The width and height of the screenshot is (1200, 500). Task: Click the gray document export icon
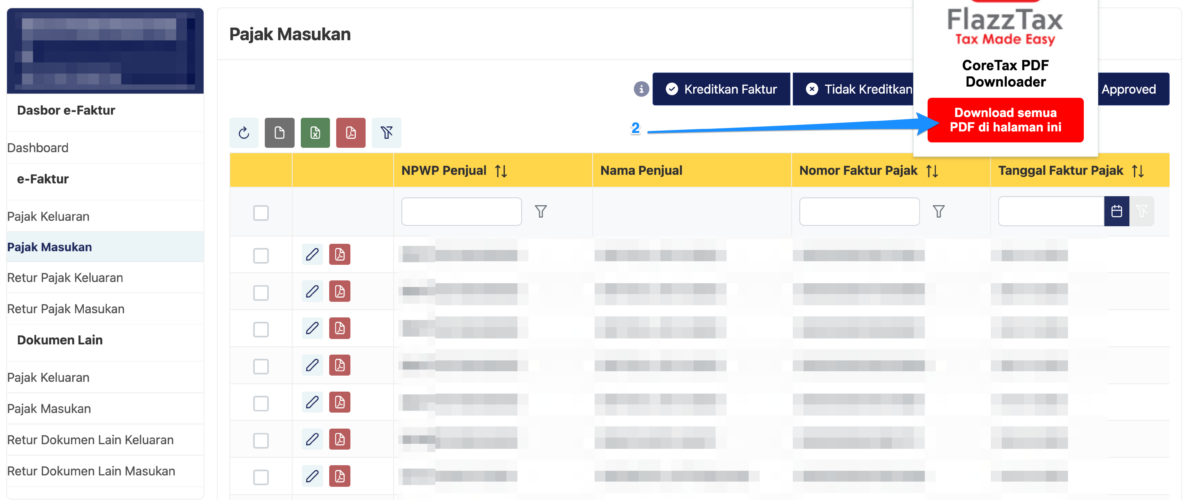coord(280,133)
